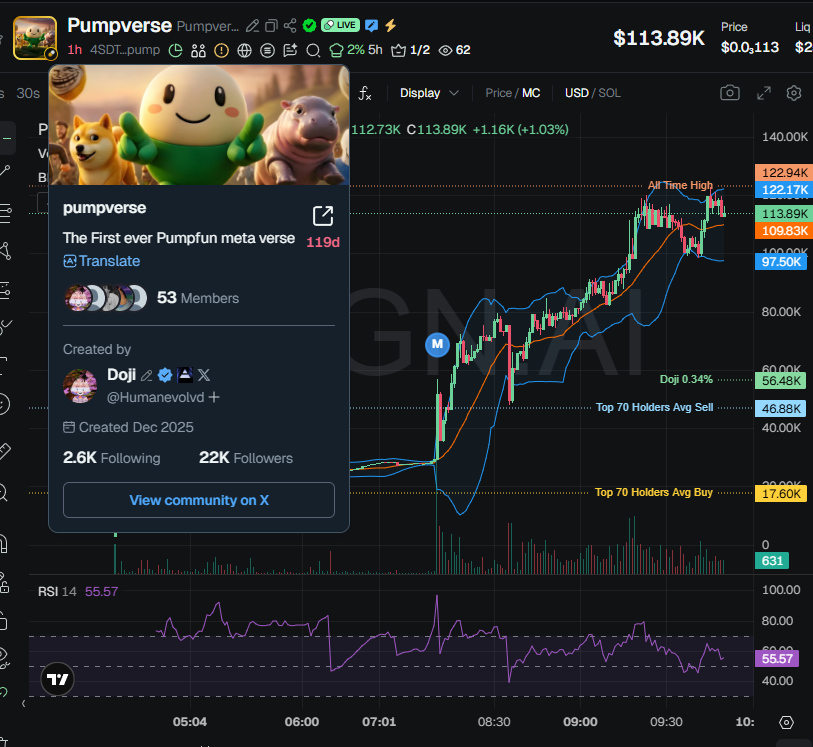
Task: Open the TradingView logo menu bottom left
Action: click(x=57, y=679)
